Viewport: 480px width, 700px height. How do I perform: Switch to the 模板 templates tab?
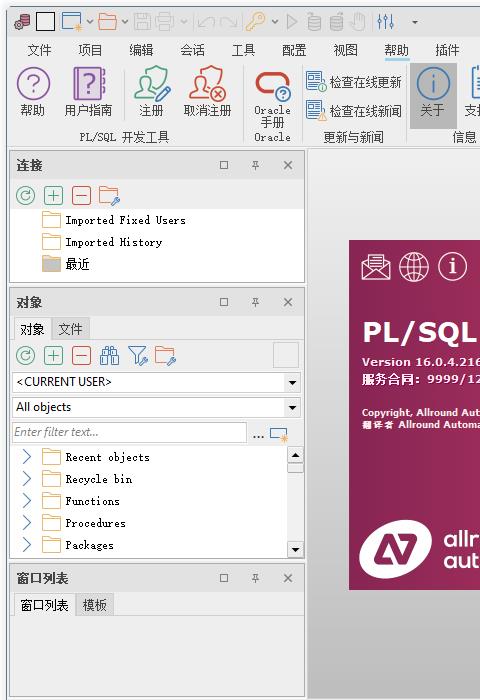click(95, 605)
